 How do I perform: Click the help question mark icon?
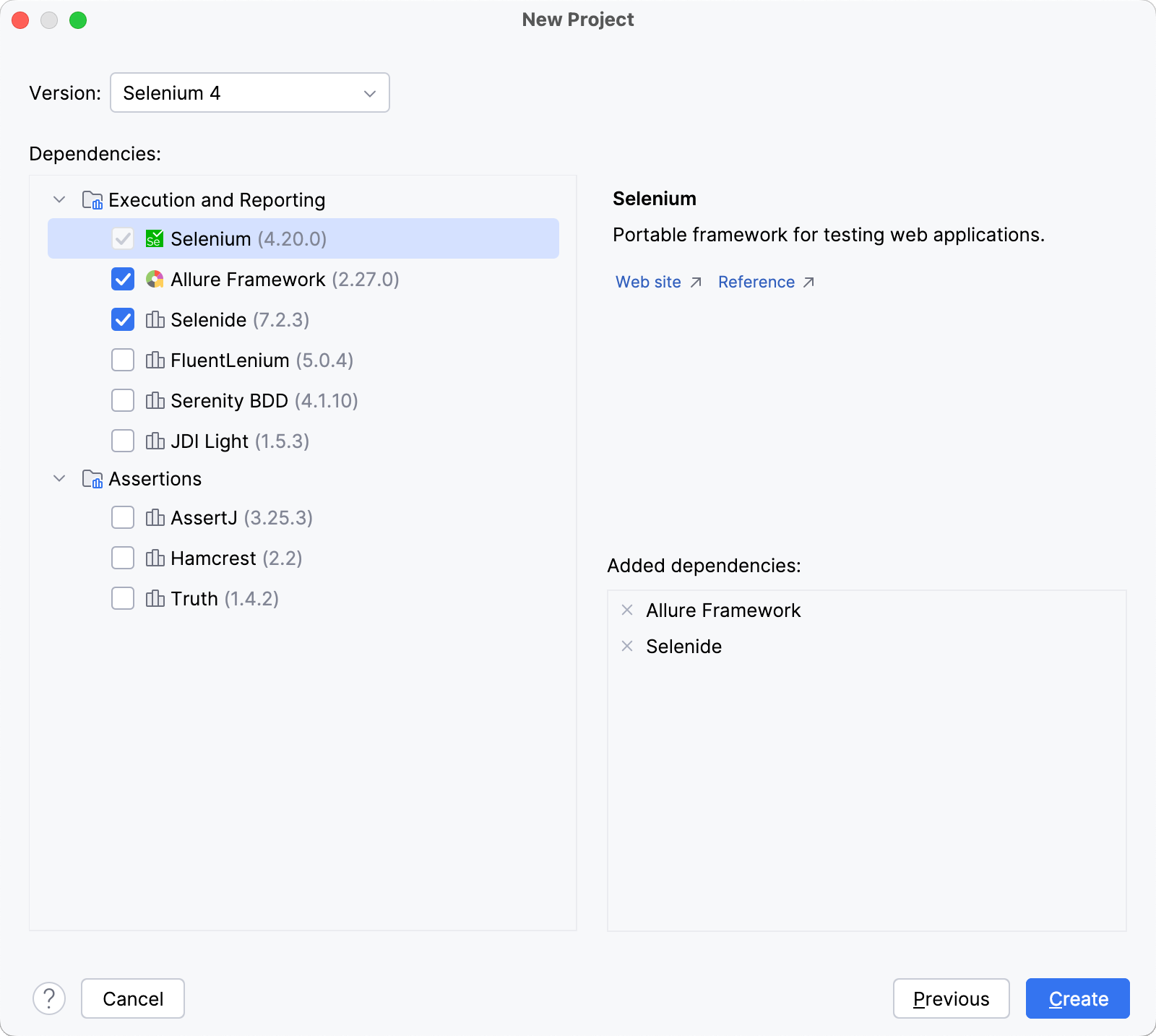[49, 998]
